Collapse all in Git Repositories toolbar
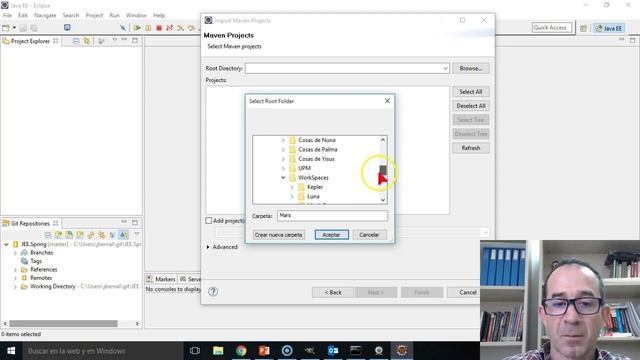 point(48,235)
